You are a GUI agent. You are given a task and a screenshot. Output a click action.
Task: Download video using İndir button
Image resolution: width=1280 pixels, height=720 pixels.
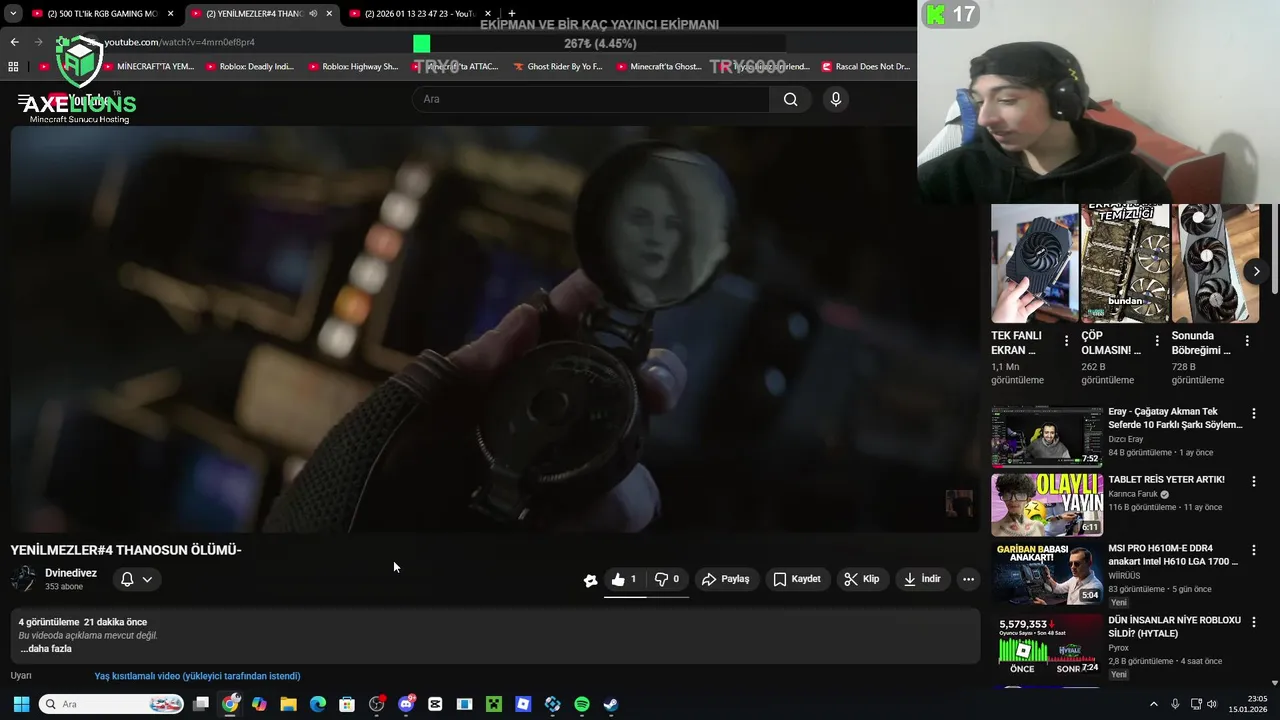[x=922, y=579]
